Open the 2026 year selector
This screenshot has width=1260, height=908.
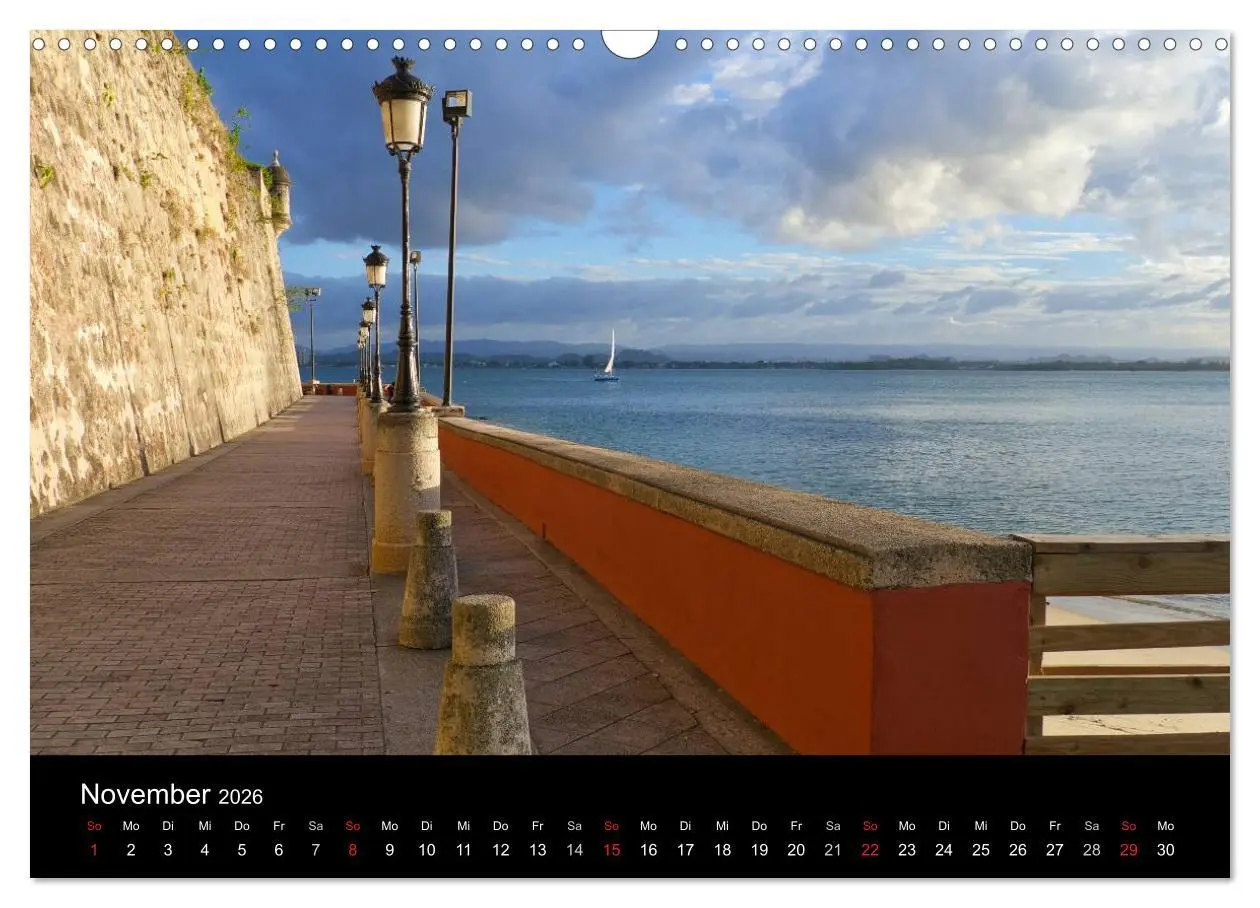240,796
